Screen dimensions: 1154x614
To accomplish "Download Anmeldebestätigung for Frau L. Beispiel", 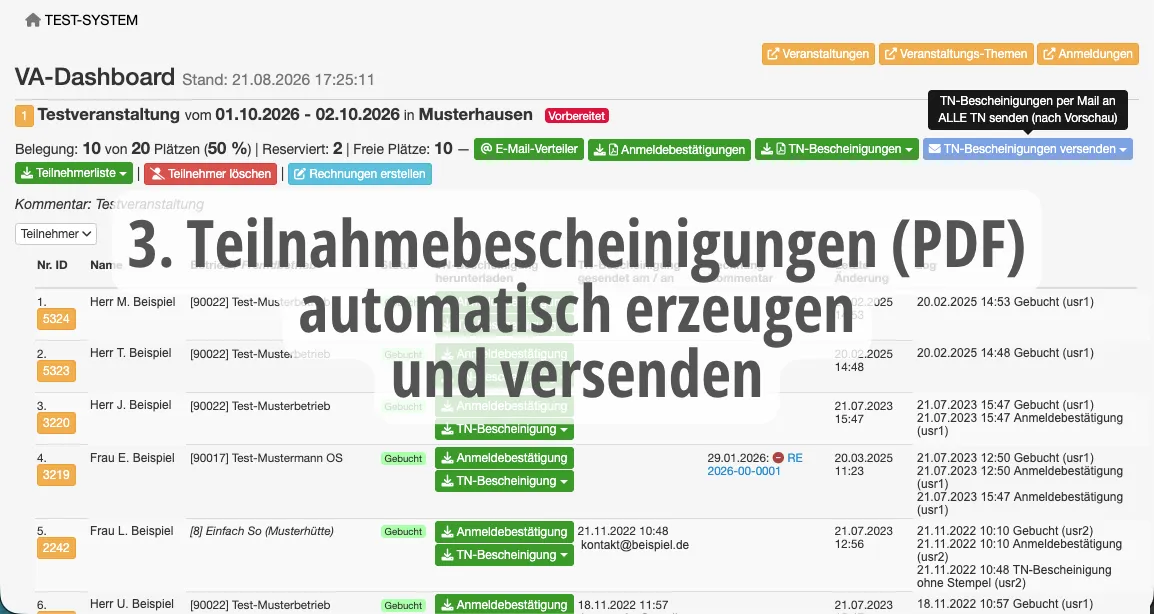I will 504,532.
